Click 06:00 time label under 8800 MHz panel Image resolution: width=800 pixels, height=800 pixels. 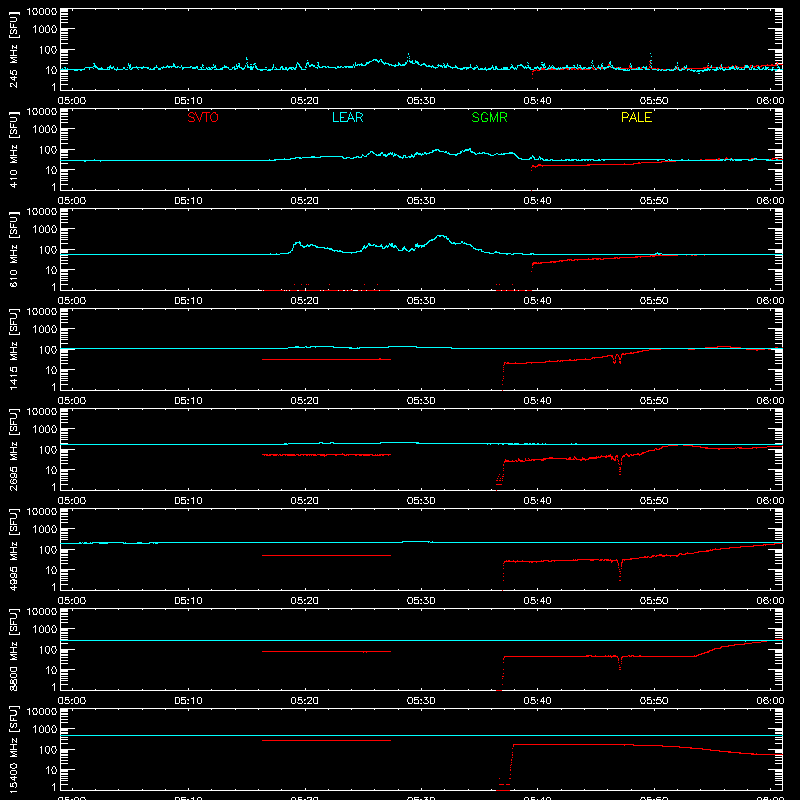(770, 701)
